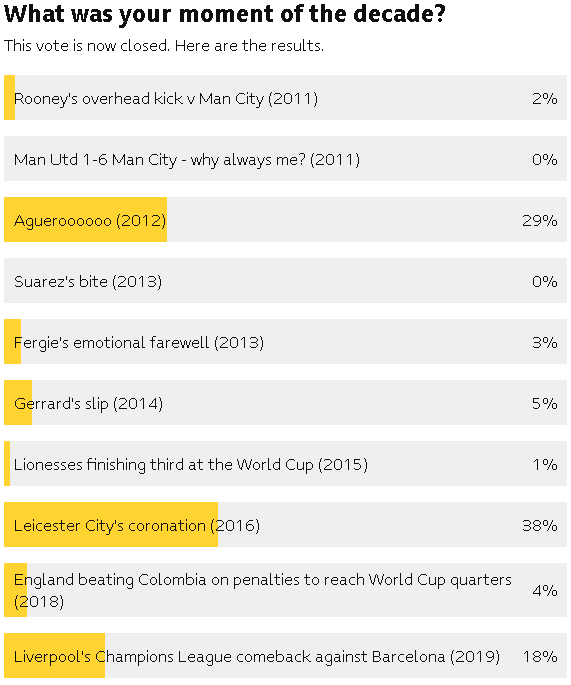Click the Aguerooooo (2012) result bar

coord(86,219)
